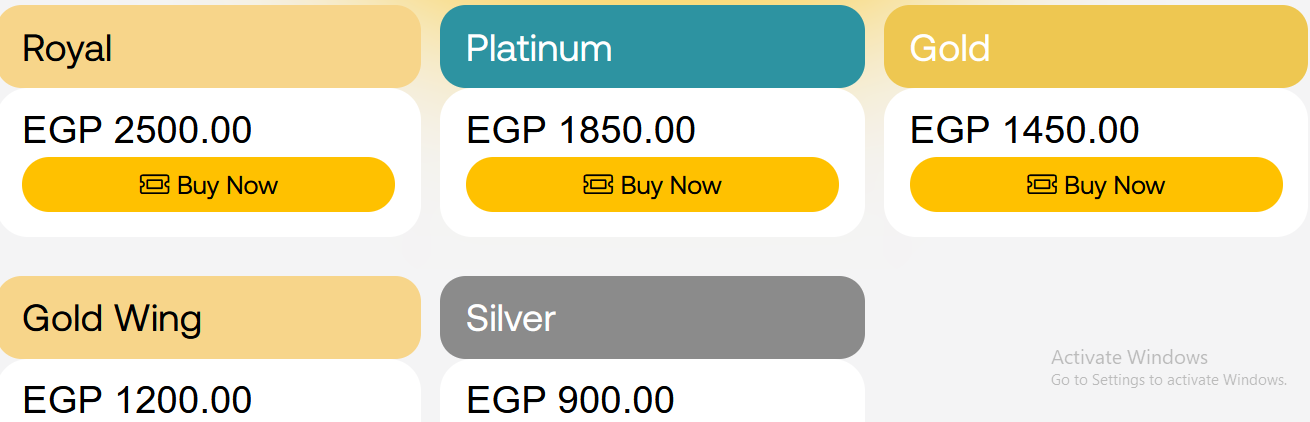
Task: Click the Activate Windows watermark title
Action: pos(1129,357)
